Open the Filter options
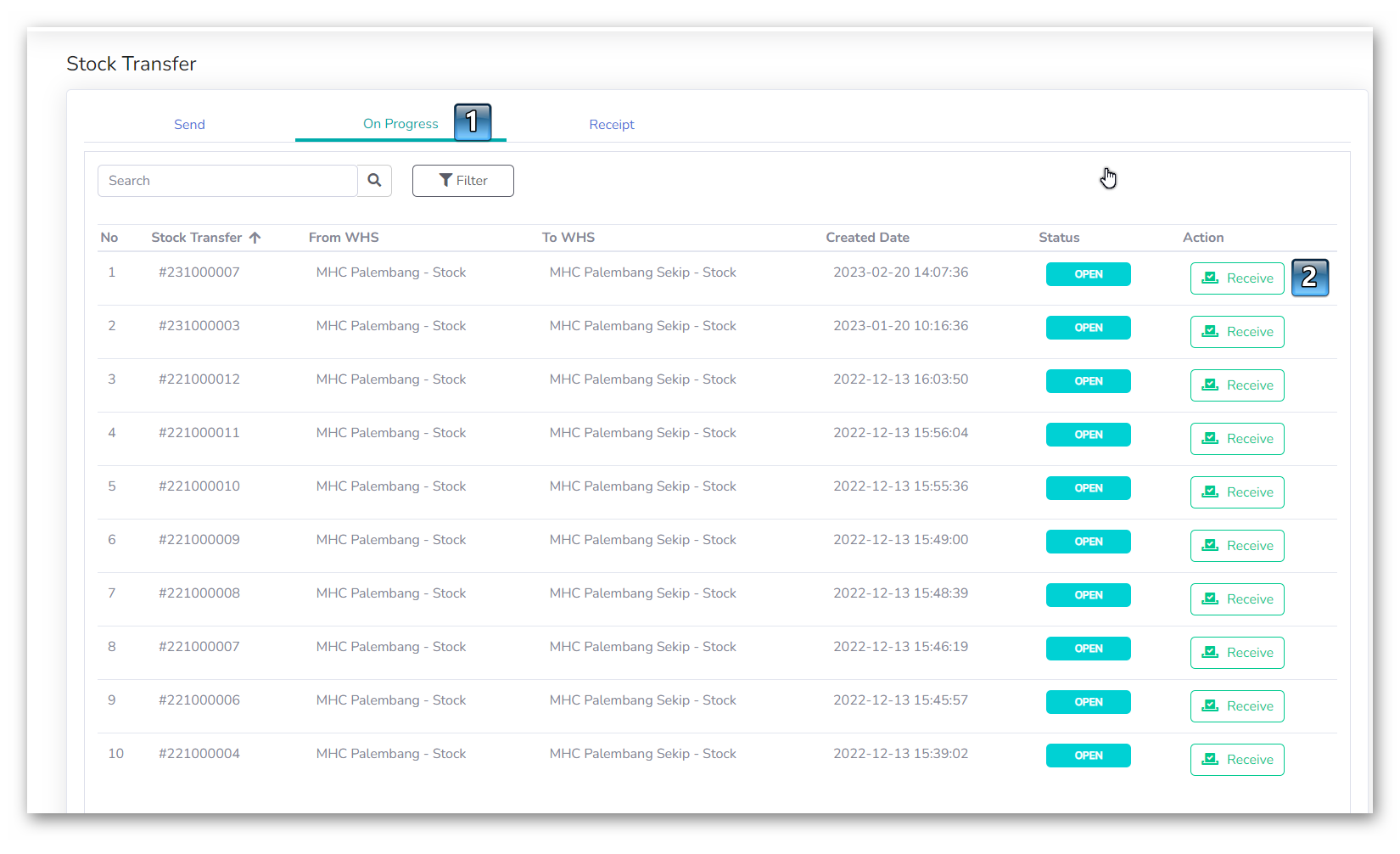This screenshot has height=854, width=1400. tap(462, 181)
